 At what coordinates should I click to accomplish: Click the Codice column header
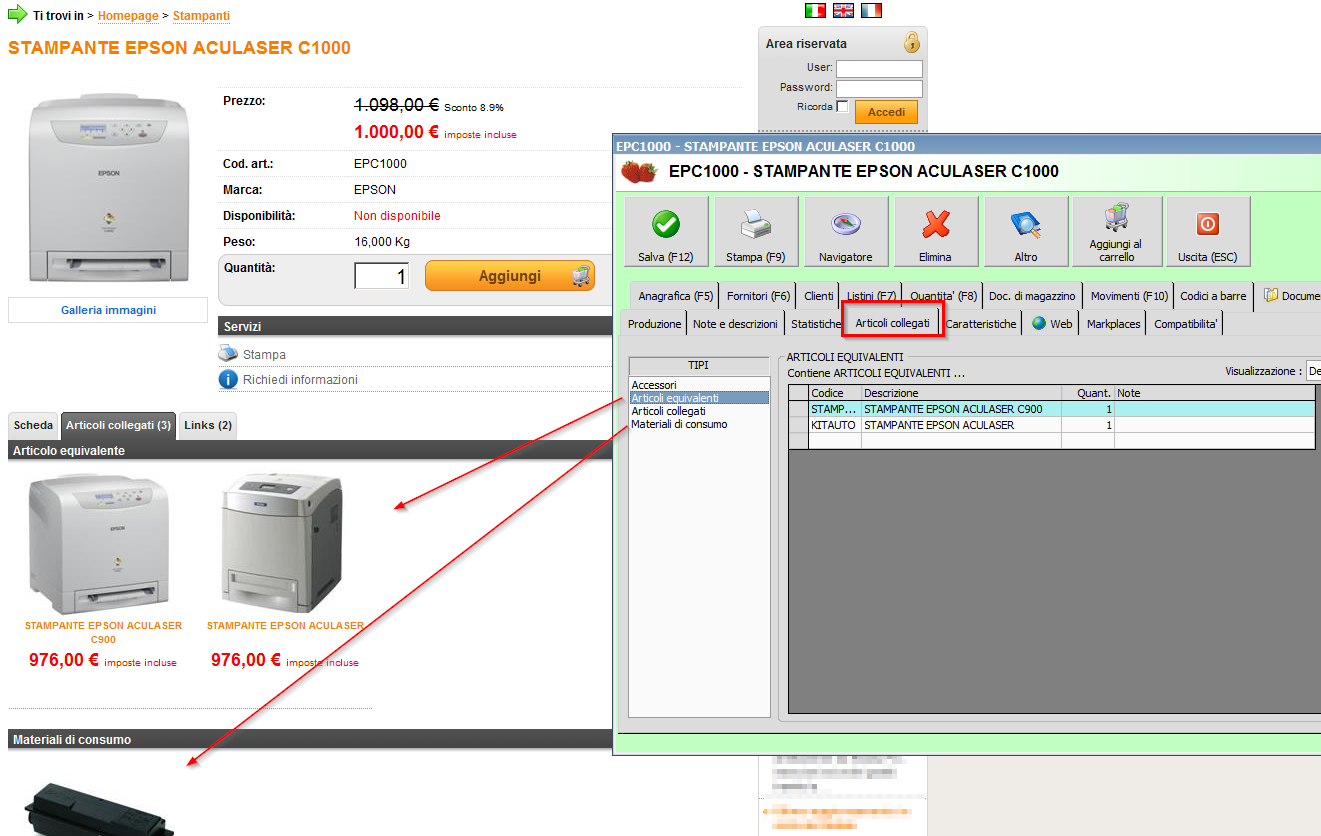click(834, 393)
